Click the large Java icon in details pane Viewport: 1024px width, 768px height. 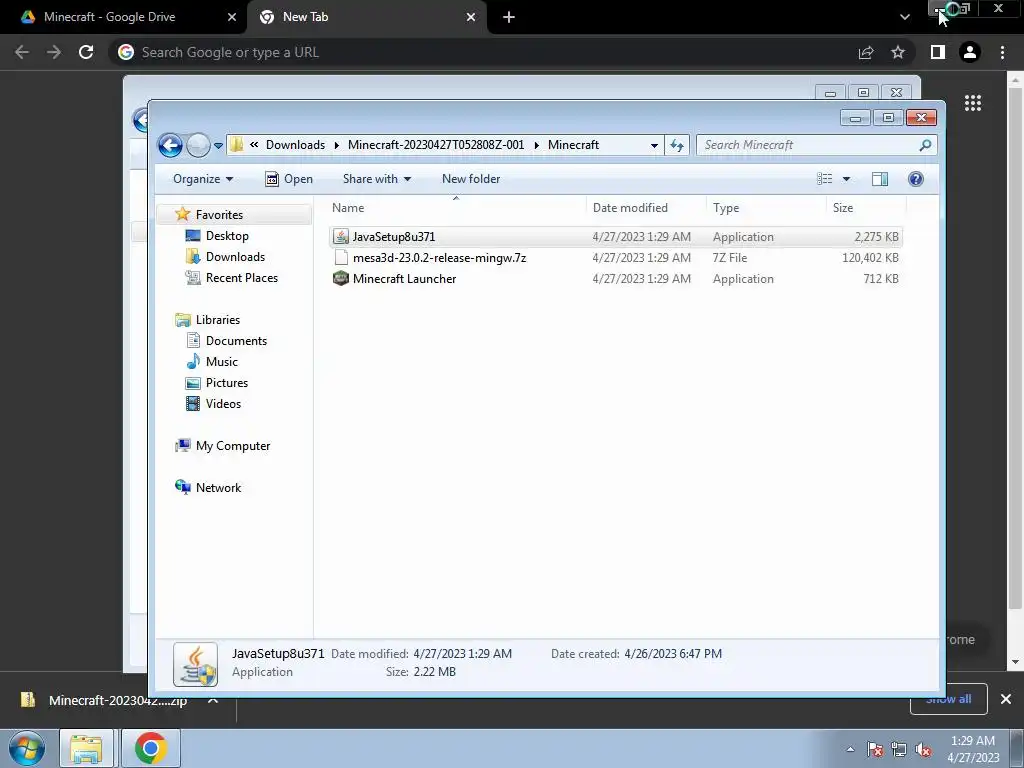[195, 664]
